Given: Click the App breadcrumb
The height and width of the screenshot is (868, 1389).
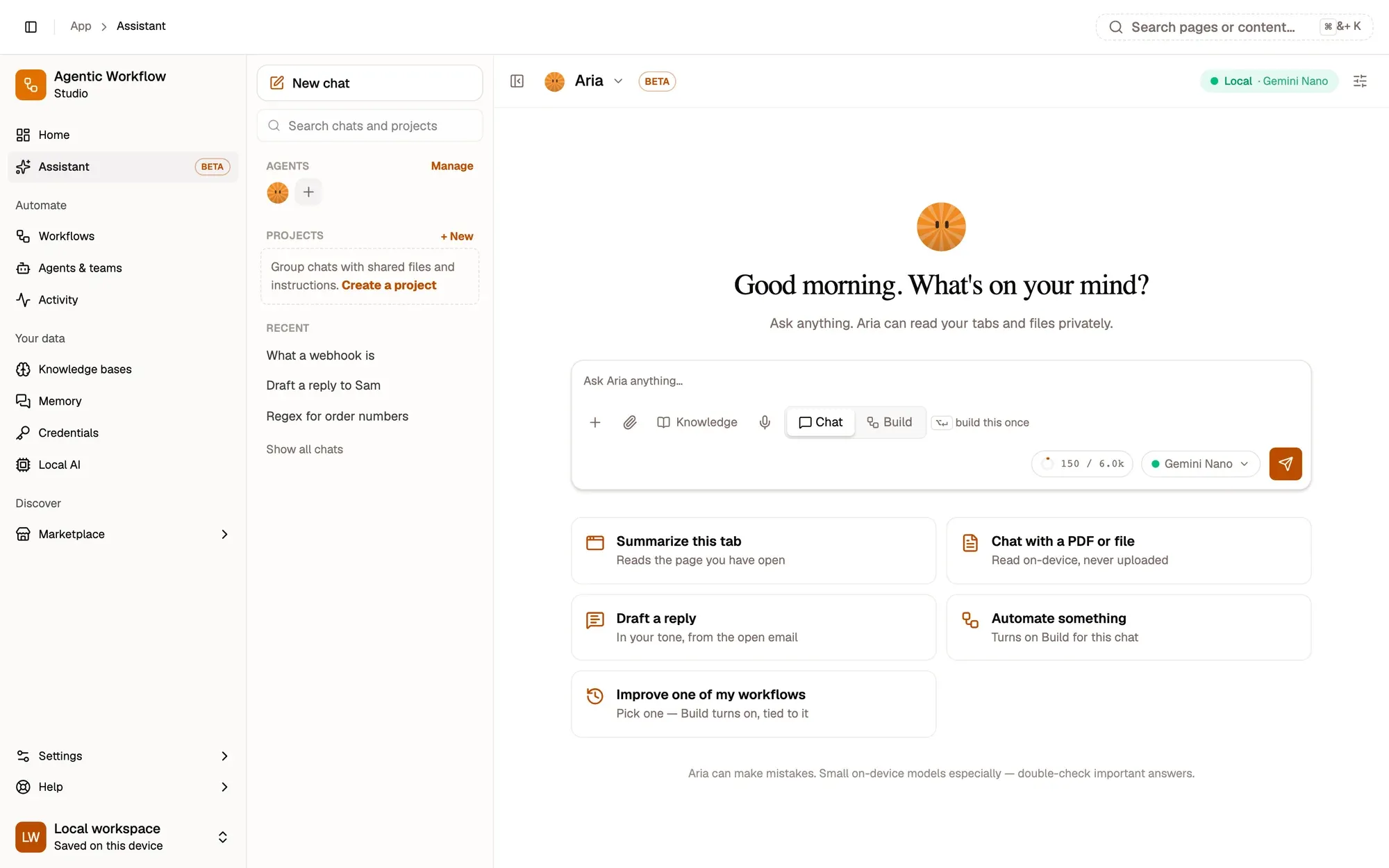Looking at the screenshot, I should (x=81, y=26).
